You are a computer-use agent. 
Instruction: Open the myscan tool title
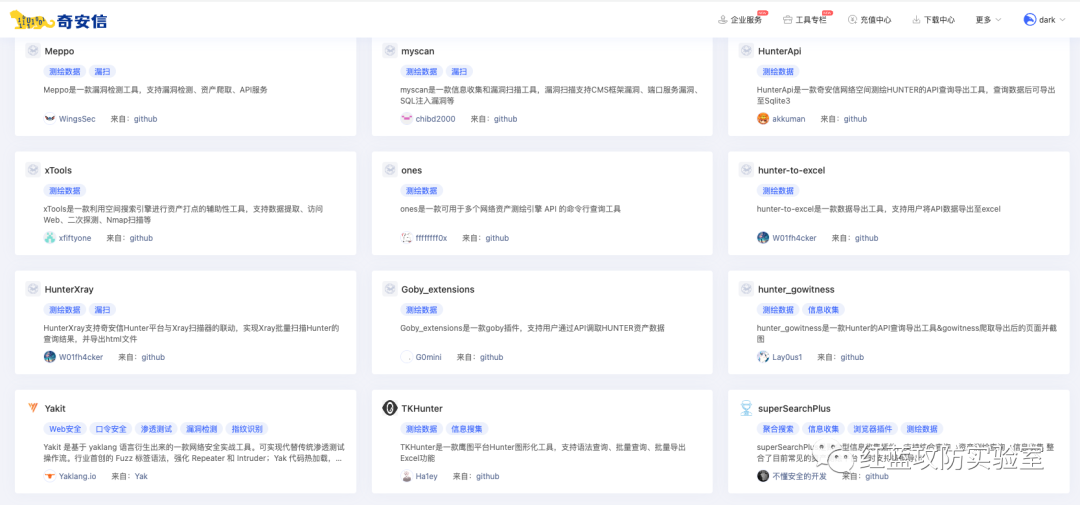coord(418,51)
